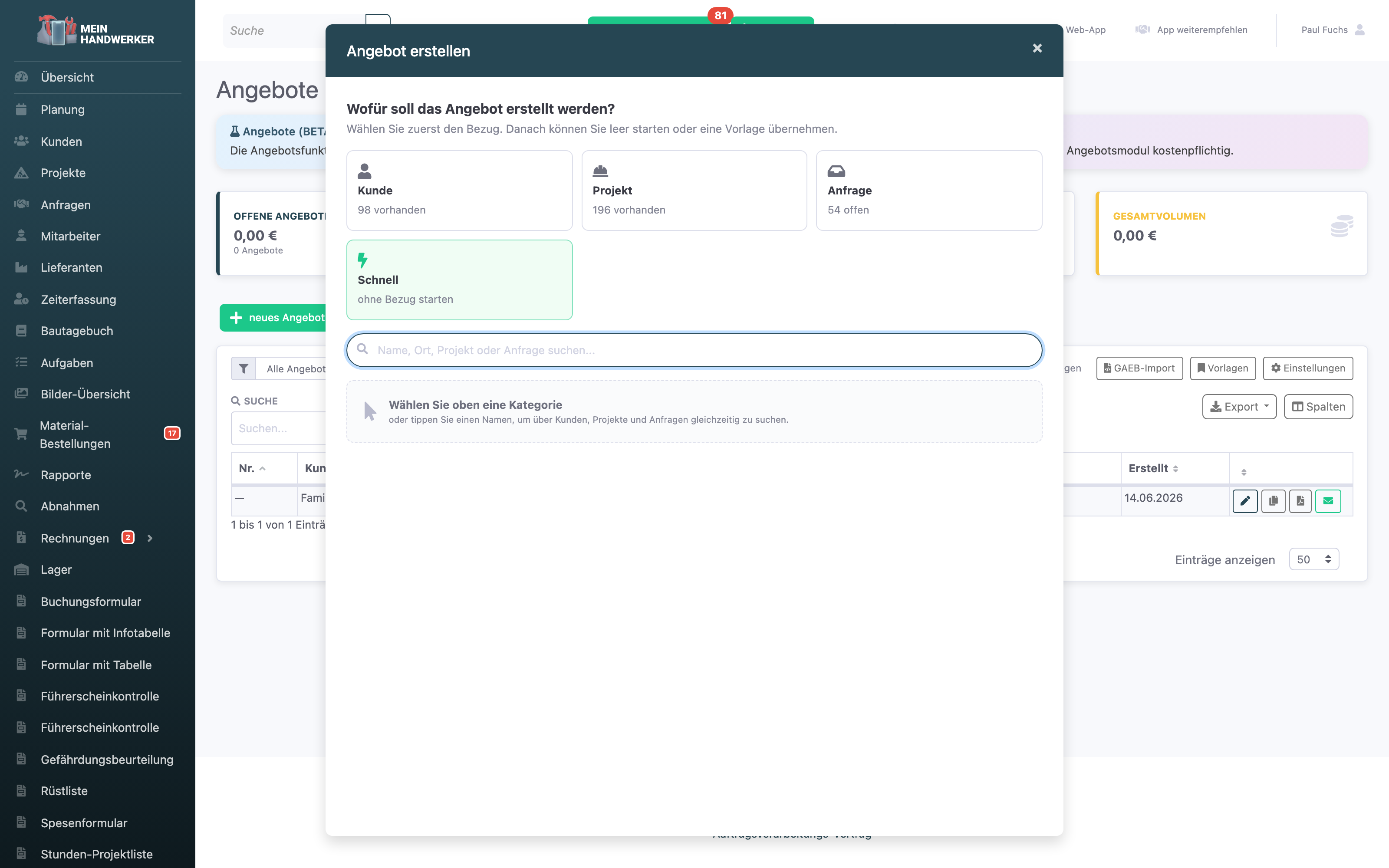Click the GESAMTVOLUMEN coins icon
This screenshot has height=868, width=1389.
tap(1342, 226)
